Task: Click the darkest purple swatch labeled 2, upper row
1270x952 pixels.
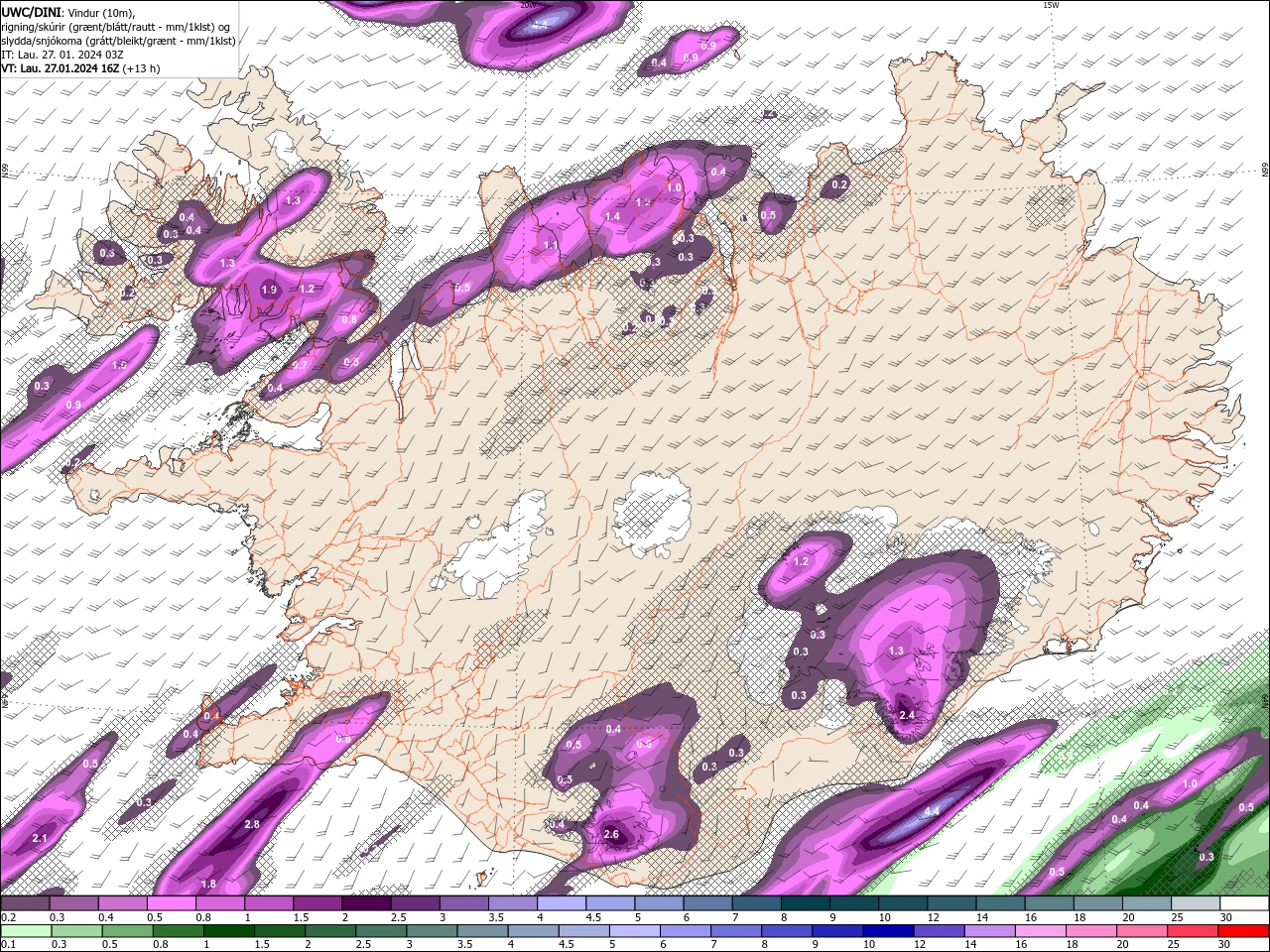Action: pyautogui.click(x=366, y=903)
